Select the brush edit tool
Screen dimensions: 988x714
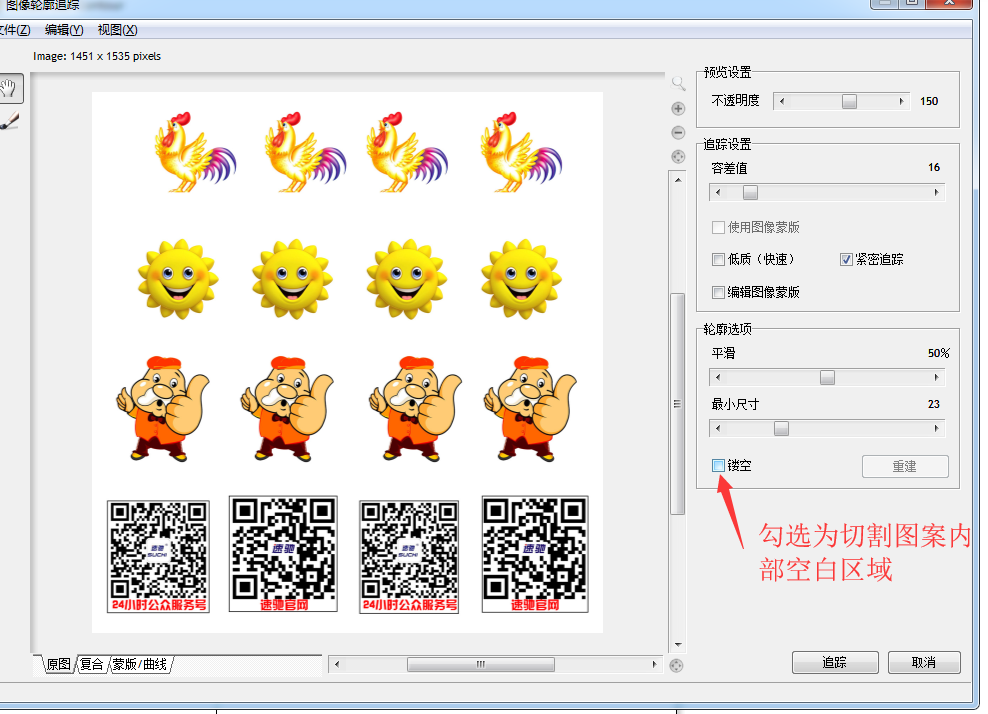[x=9, y=121]
